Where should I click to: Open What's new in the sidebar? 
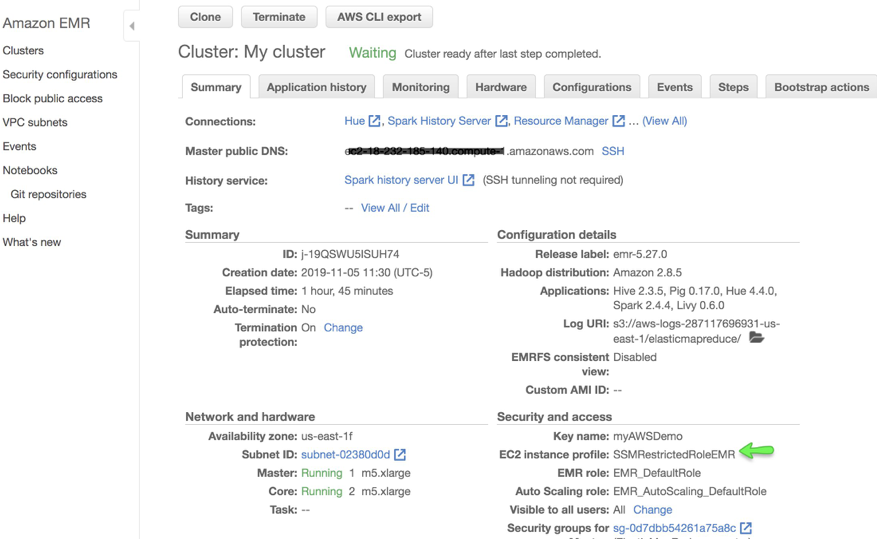[32, 242]
